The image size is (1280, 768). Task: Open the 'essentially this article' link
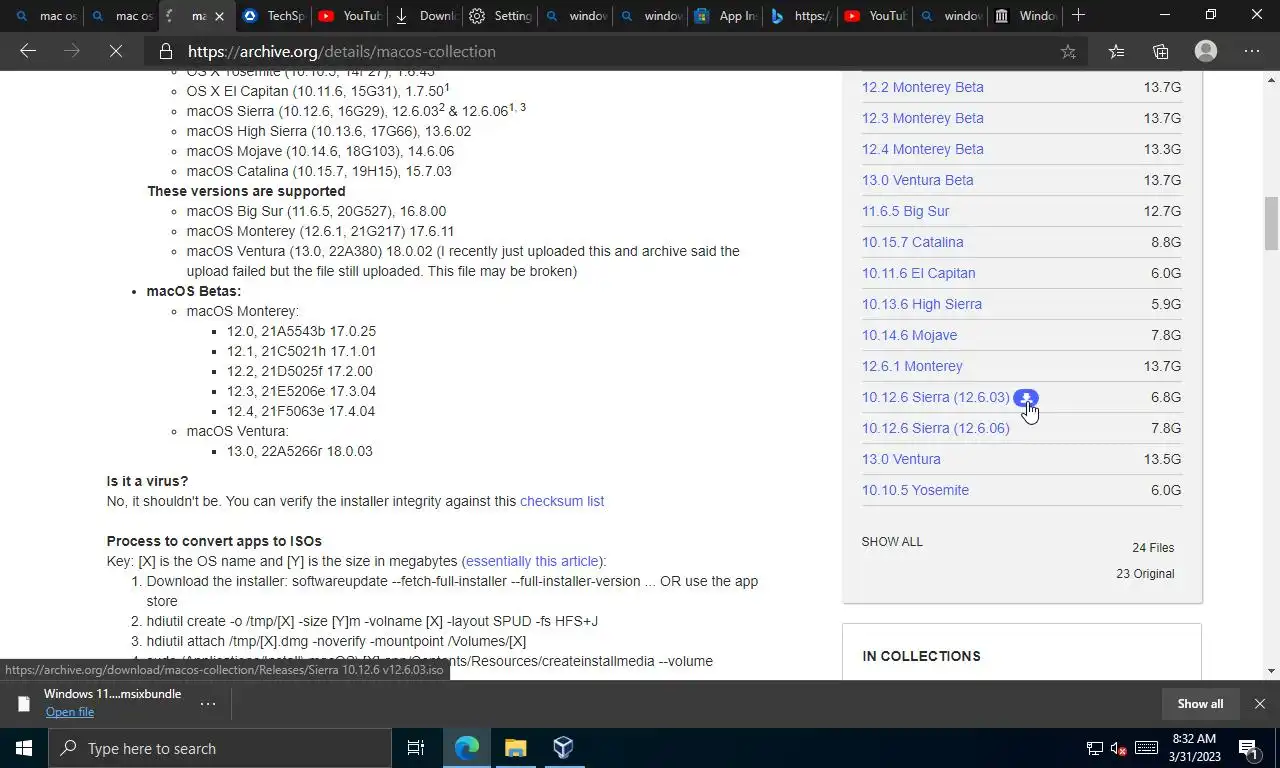(533, 561)
